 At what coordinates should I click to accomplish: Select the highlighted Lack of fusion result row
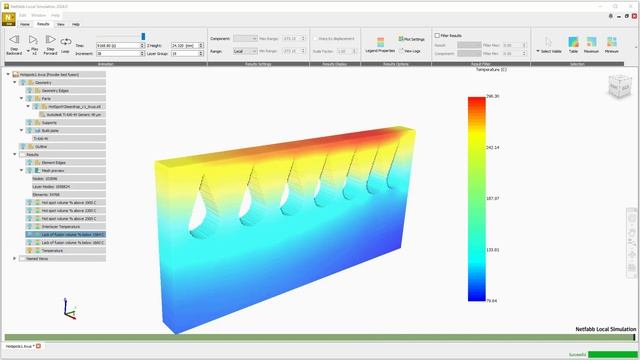click(x=65, y=235)
